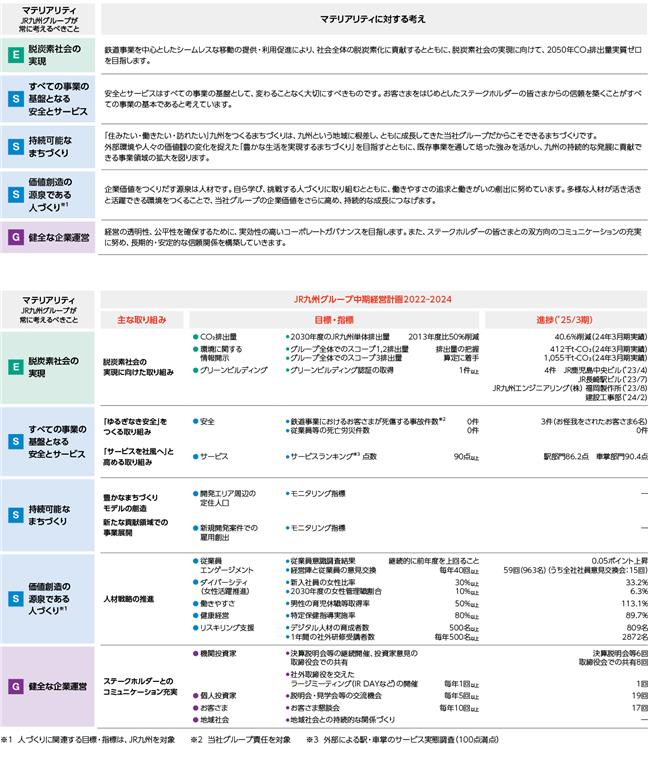
Task: Select the CO₂排出量 item
Action: click(x=215, y=337)
